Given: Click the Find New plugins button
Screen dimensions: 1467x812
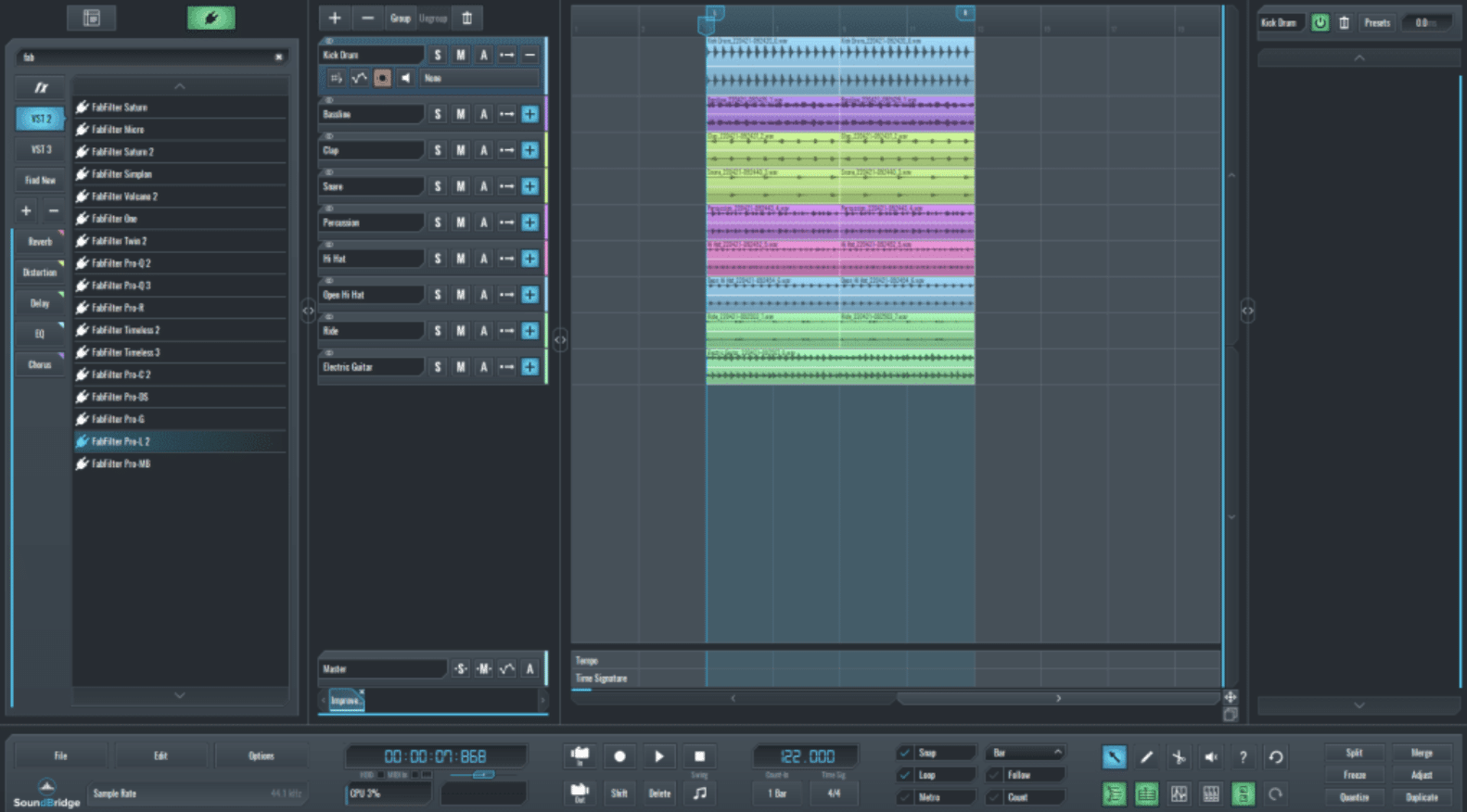Looking at the screenshot, I should coord(40,180).
